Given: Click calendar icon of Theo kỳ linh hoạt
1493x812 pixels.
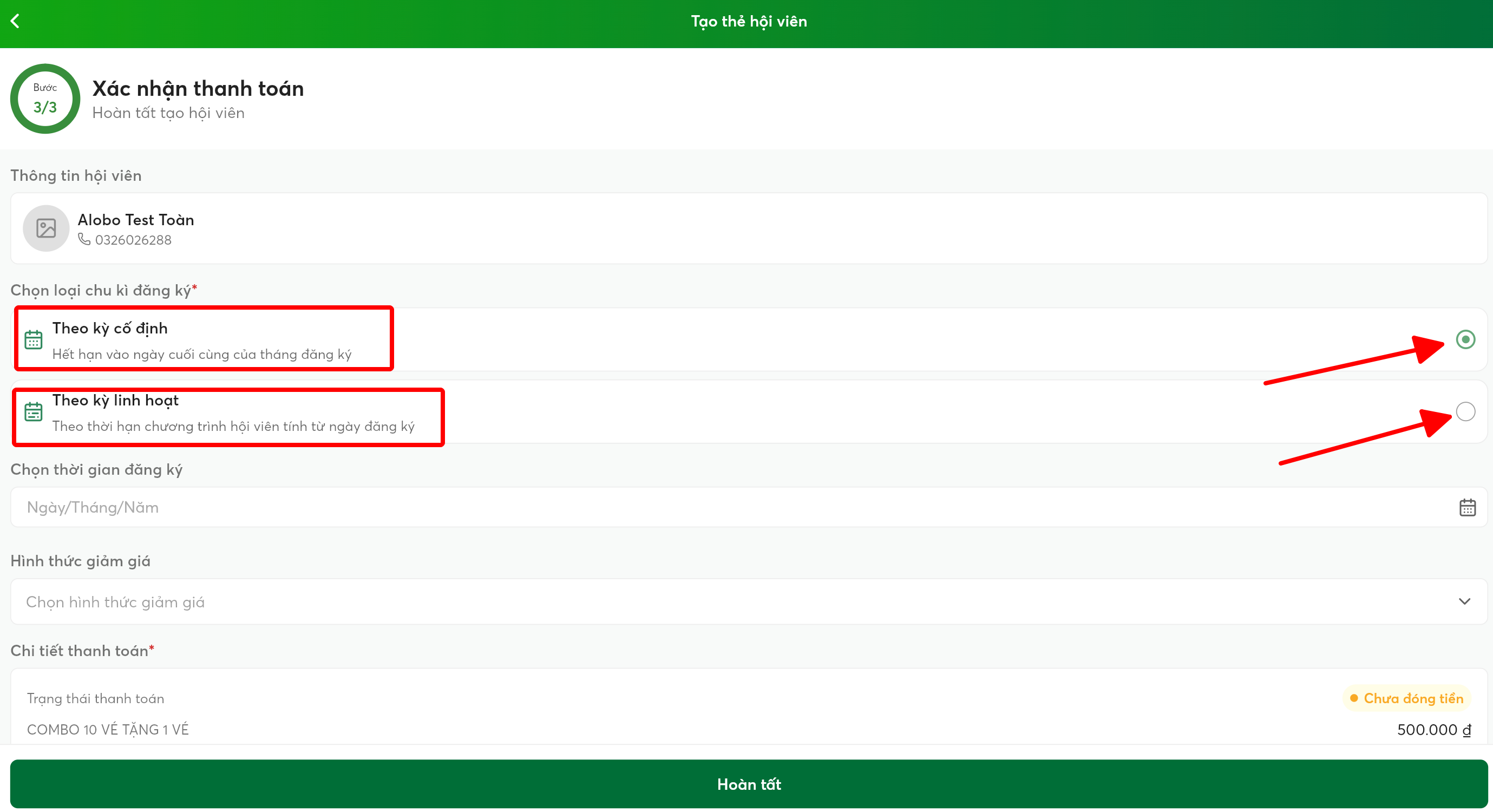Looking at the screenshot, I should pos(33,411).
